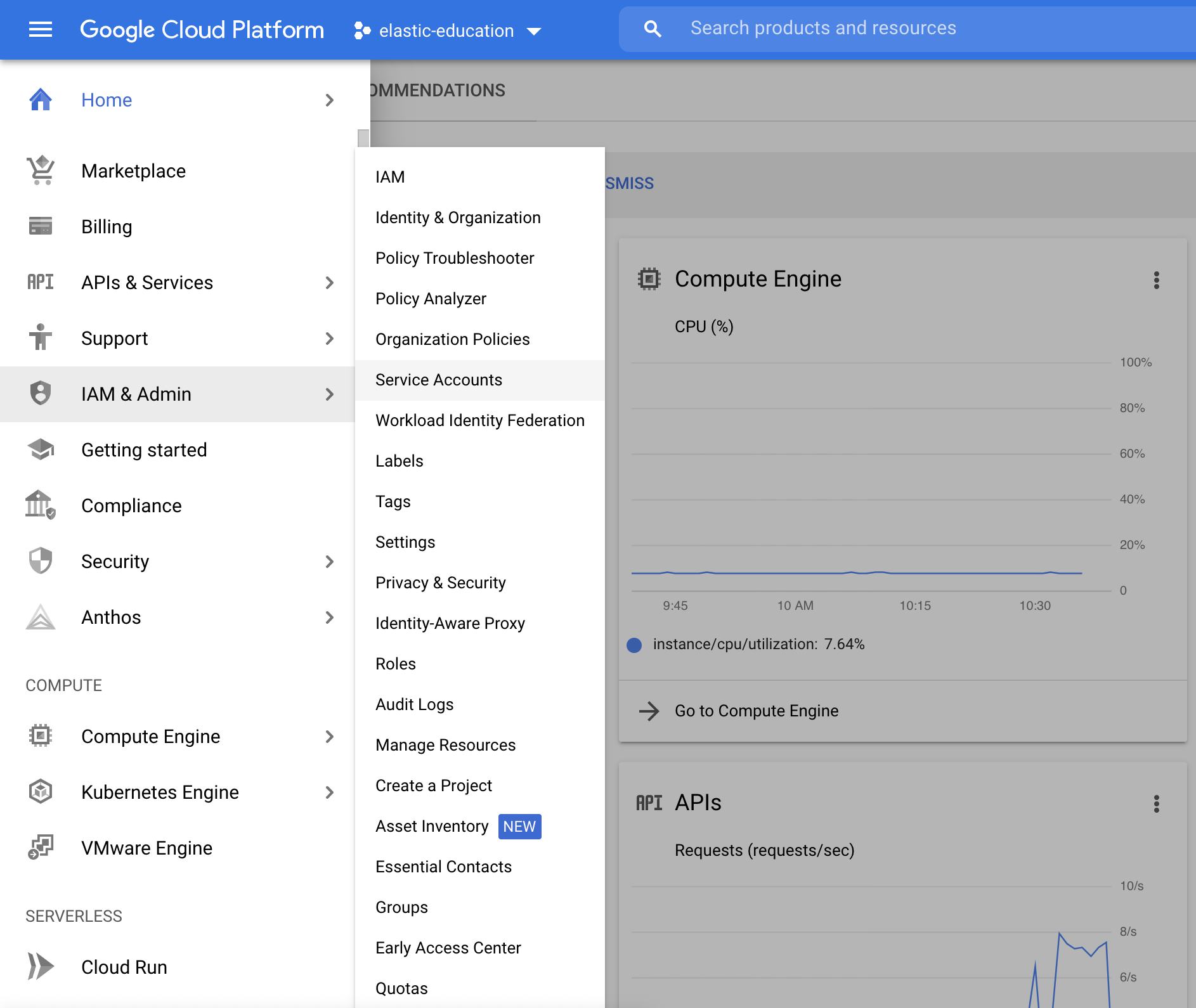Click Go to Compute Engine link

(756, 711)
